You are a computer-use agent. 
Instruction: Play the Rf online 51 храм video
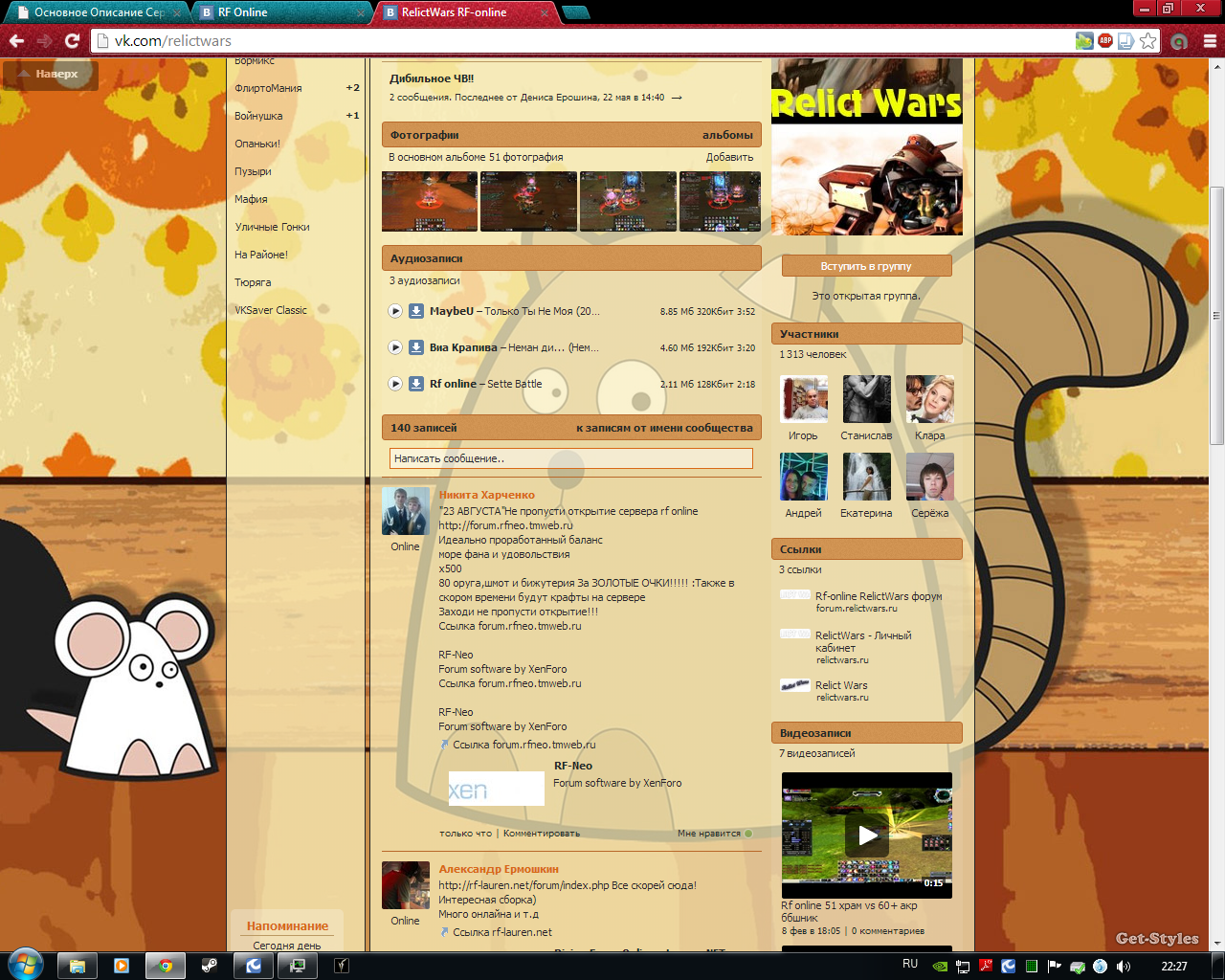(x=867, y=835)
